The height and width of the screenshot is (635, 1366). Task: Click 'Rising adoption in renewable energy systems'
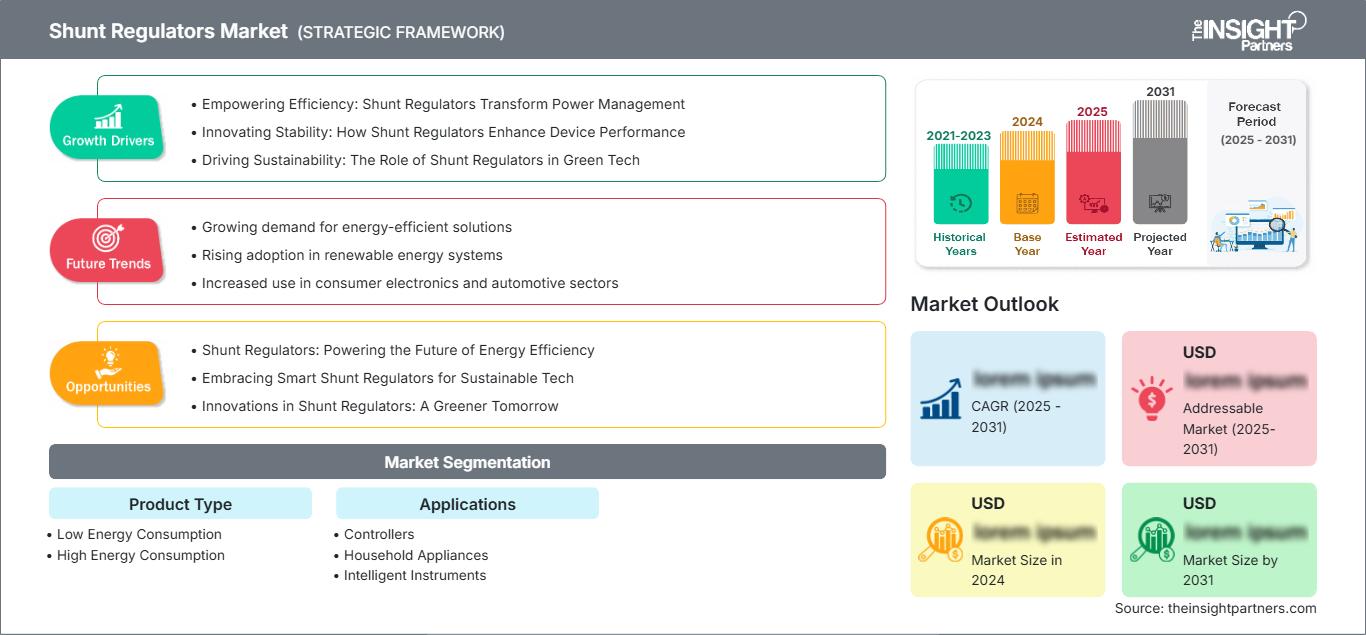352,255
